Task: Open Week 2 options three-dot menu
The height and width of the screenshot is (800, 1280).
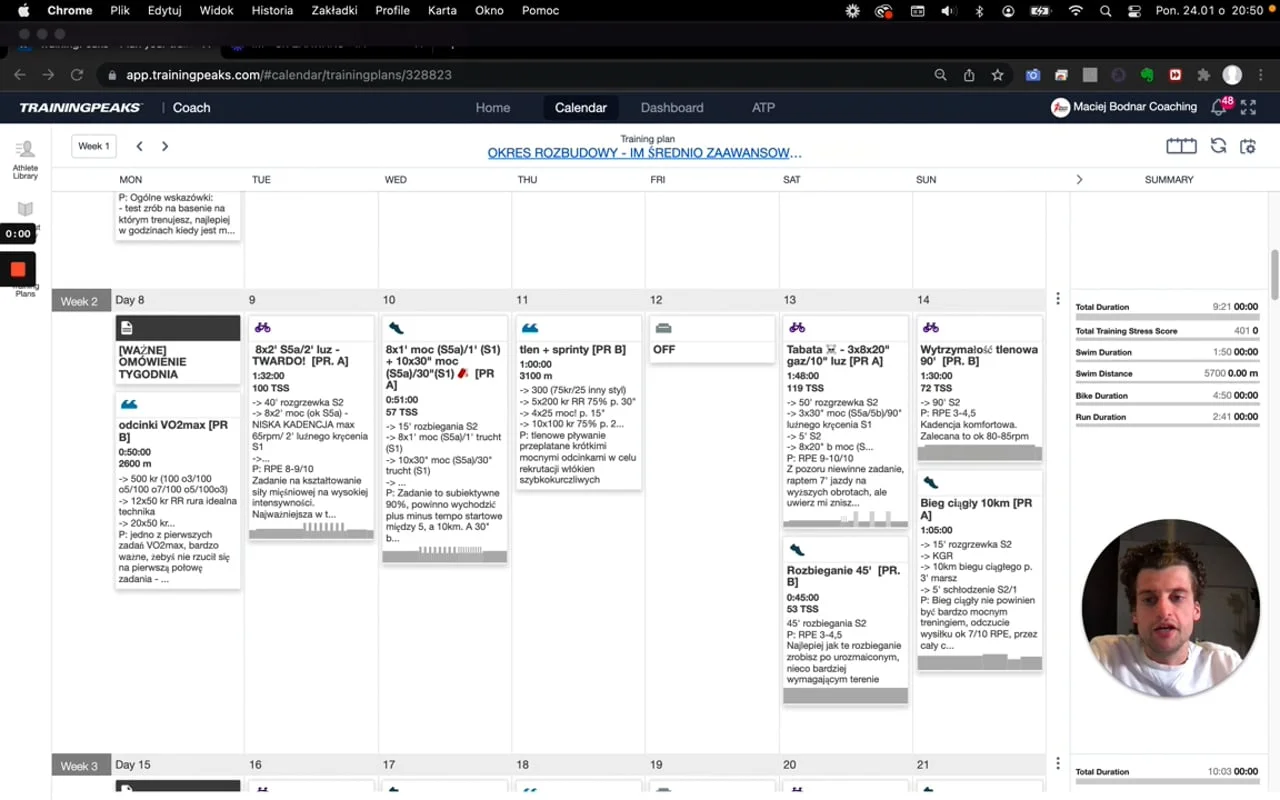Action: [1058, 298]
